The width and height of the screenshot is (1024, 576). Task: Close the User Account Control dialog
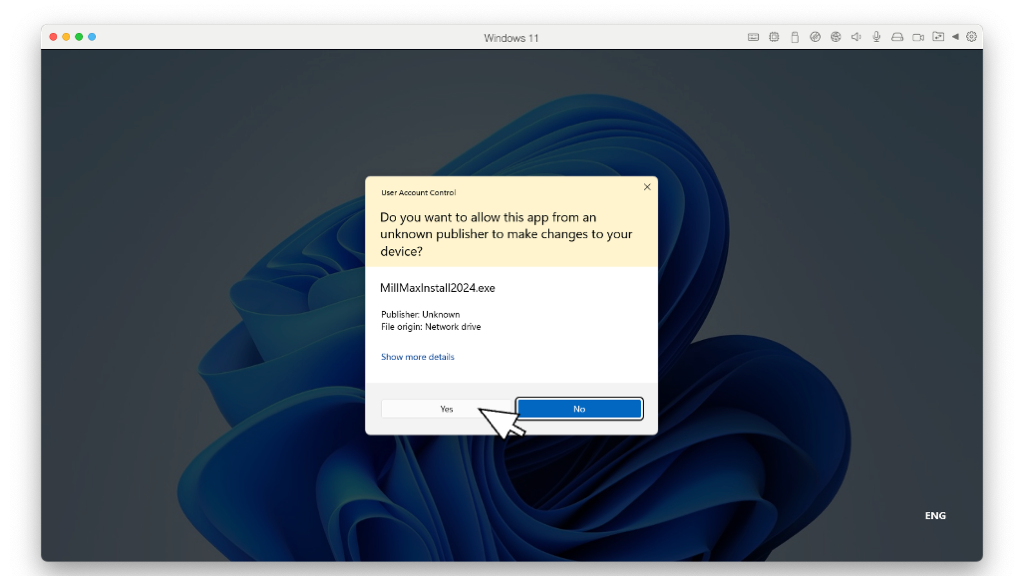tap(647, 187)
